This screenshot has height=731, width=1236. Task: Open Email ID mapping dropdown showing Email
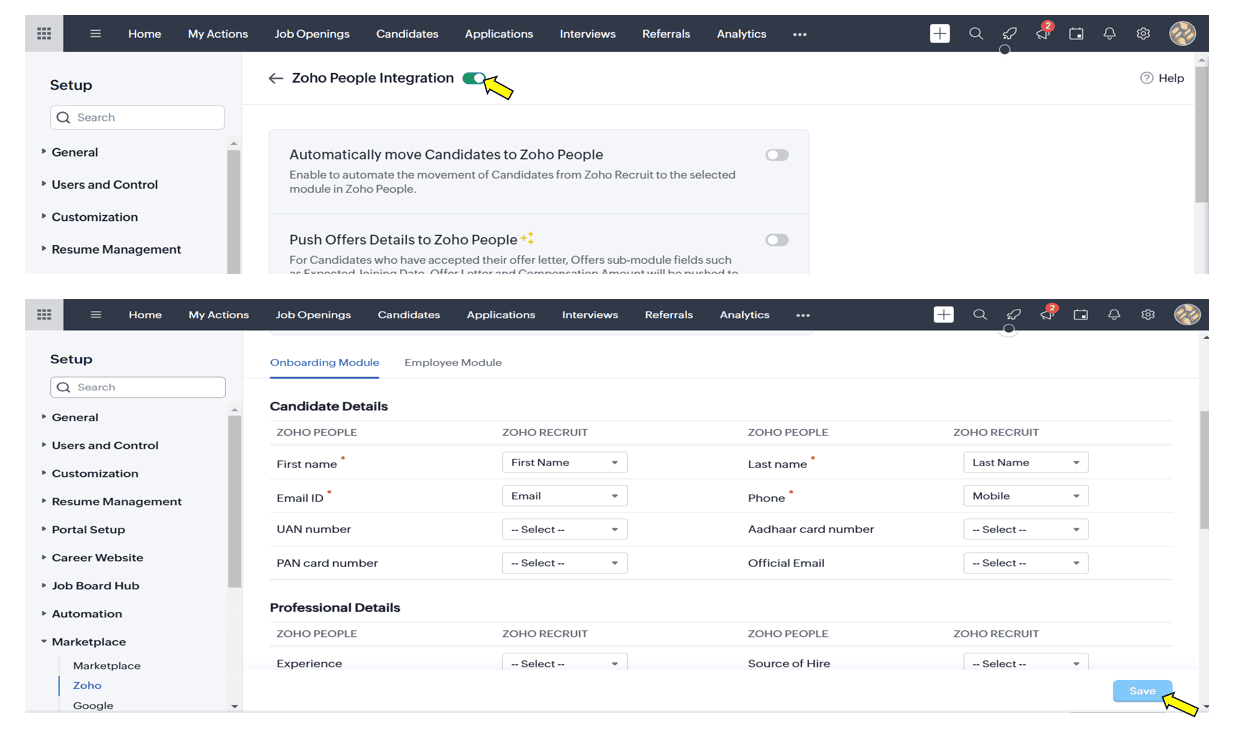(565, 496)
